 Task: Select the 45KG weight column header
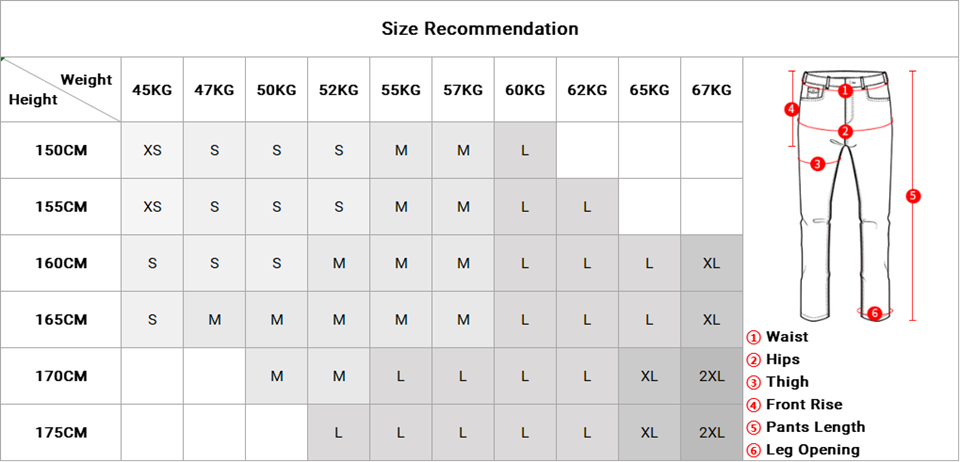click(152, 90)
